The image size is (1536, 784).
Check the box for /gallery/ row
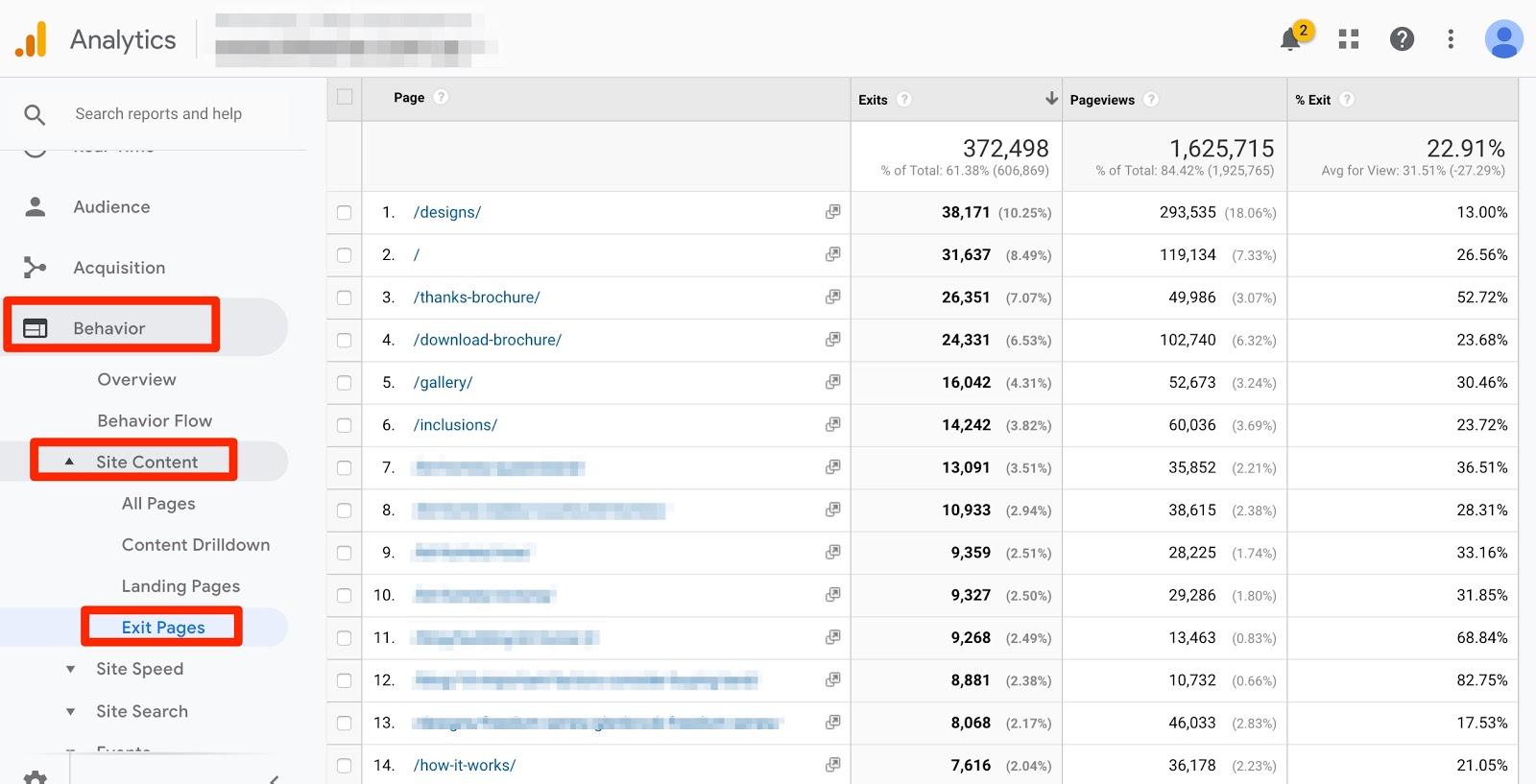pos(345,383)
